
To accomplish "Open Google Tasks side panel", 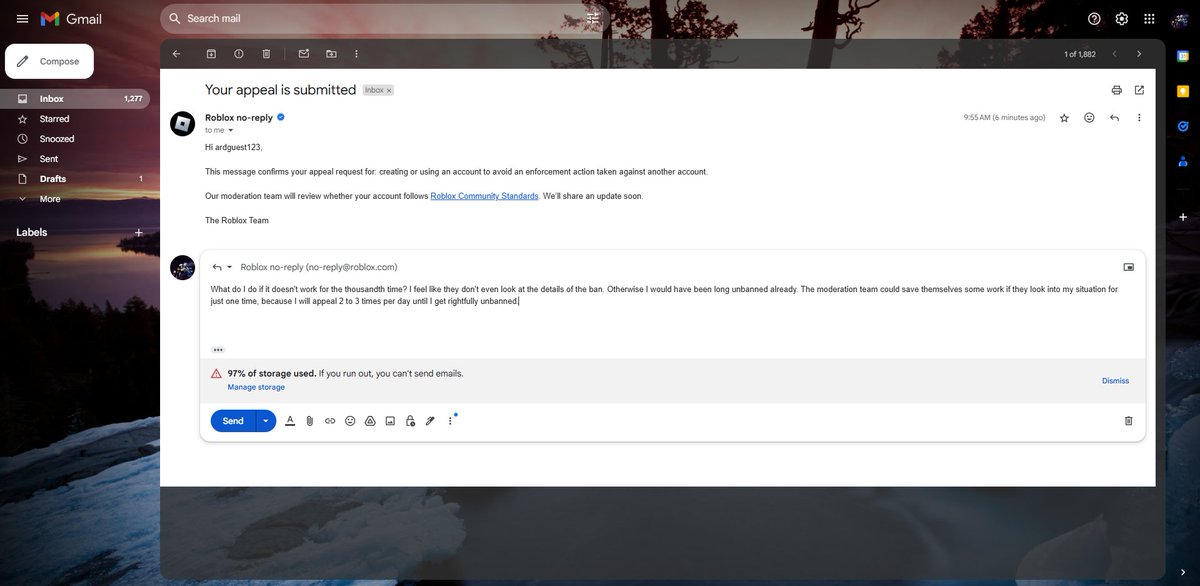I will pyautogui.click(x=1182, y=126).
